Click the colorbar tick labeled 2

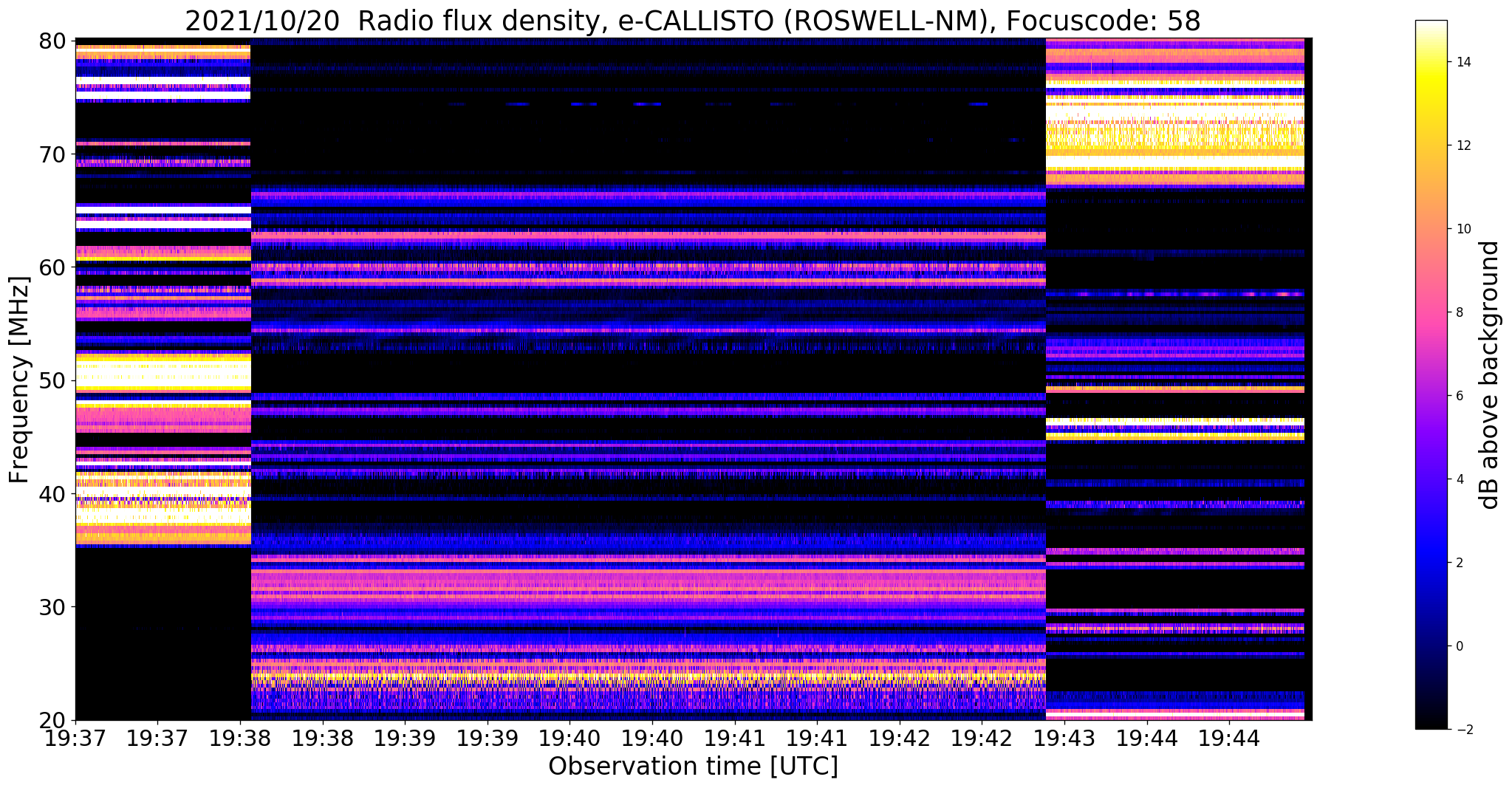(1460, 563)
